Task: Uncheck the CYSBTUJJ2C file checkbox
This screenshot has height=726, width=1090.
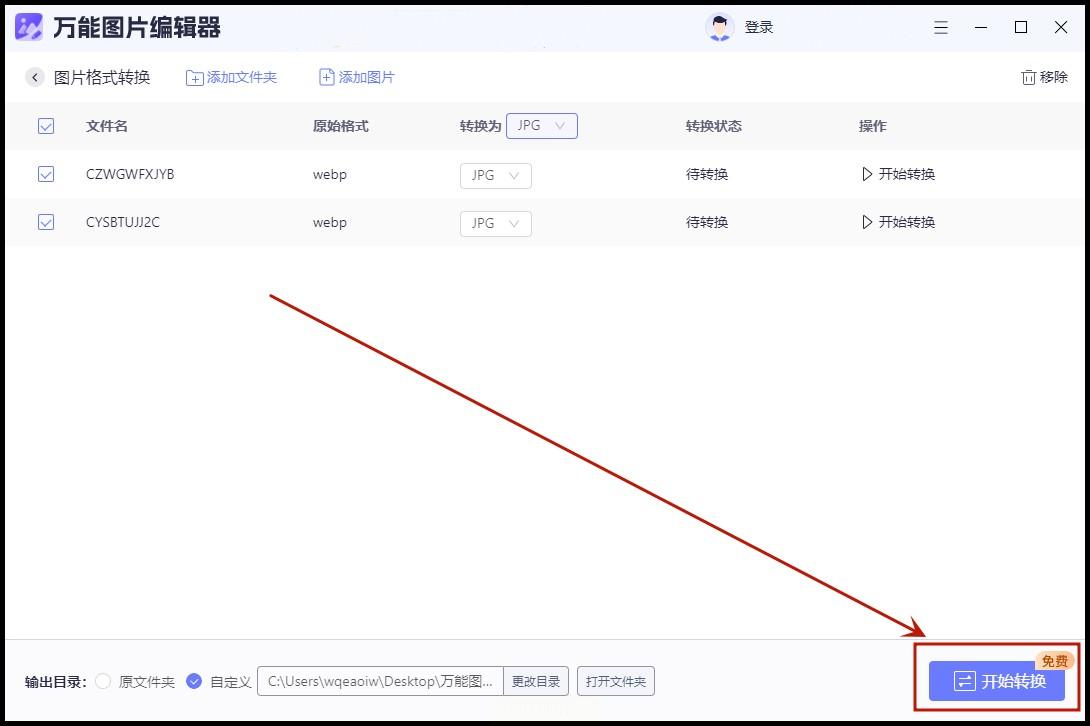Action: pos(46,222)
